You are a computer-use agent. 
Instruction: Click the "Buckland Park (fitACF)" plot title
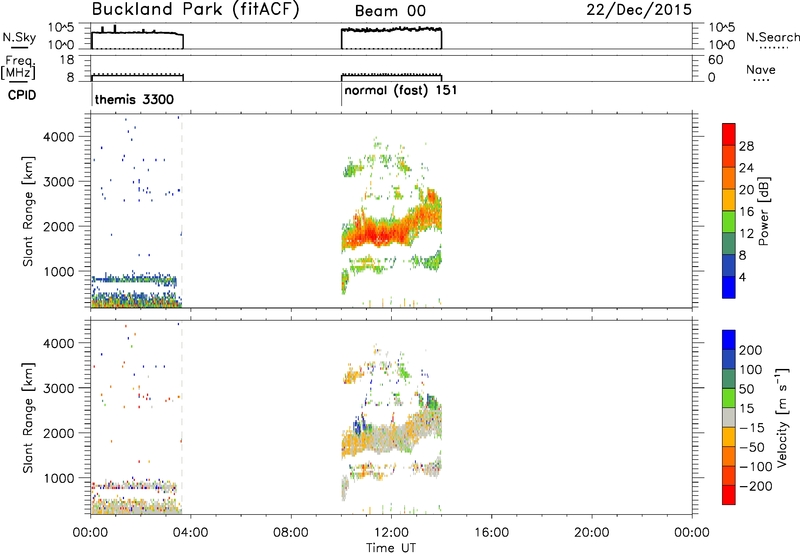[x=195, y=9]
